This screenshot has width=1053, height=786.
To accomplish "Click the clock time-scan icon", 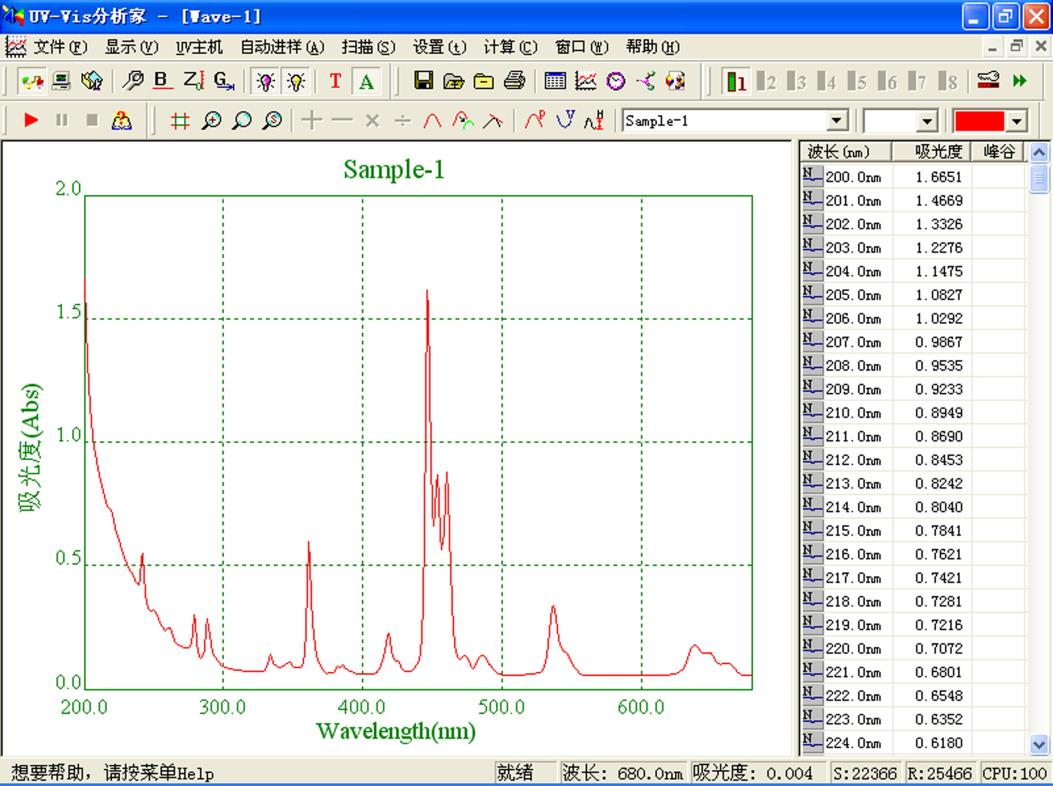I will click(616, 82).
